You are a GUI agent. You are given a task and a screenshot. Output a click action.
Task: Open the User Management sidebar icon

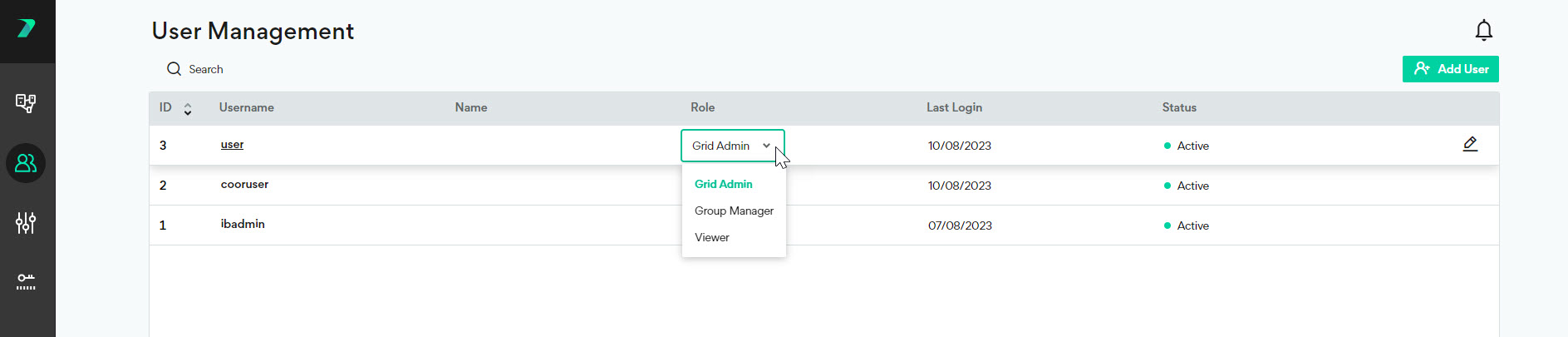tap(26, 163)
